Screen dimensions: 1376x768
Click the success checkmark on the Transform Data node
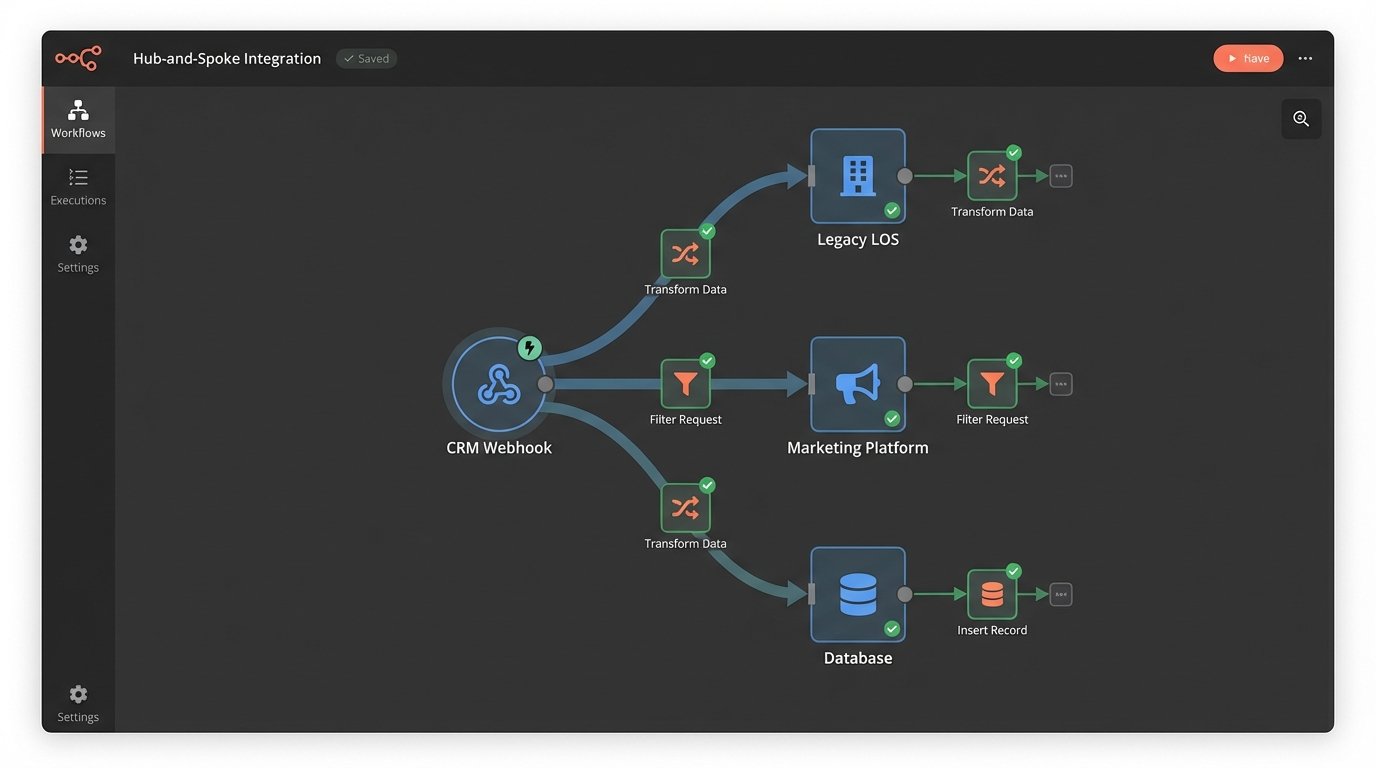707,231
